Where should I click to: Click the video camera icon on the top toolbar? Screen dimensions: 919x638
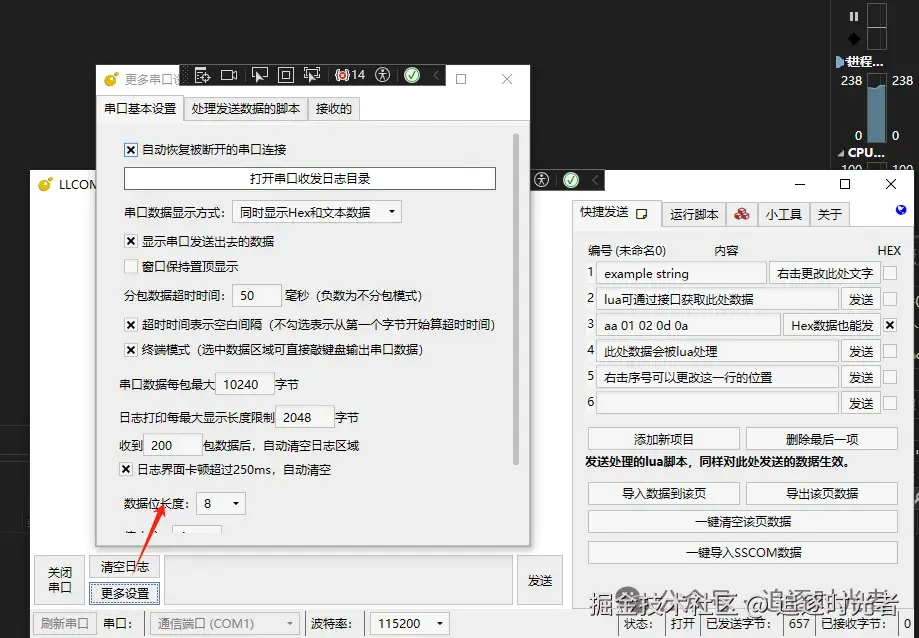[x=228, y=75]
